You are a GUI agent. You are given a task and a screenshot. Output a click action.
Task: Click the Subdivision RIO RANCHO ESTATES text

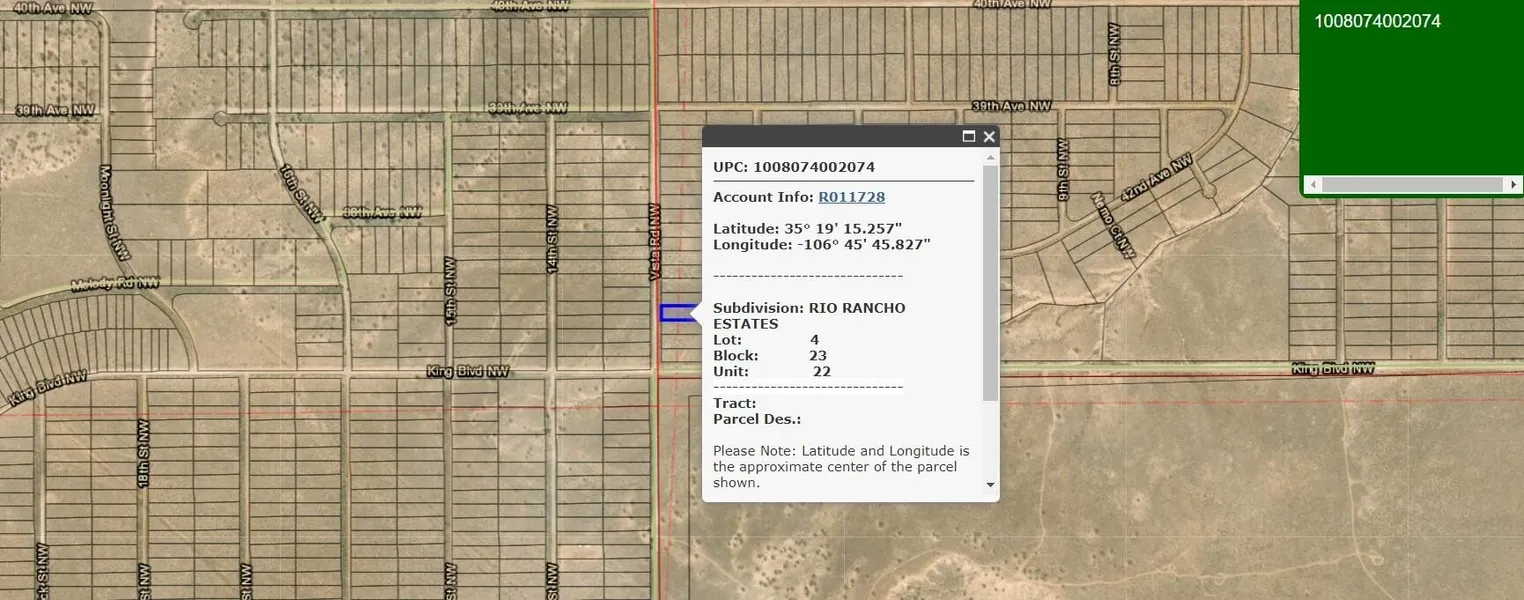pyautogui.click(x=808, y=316)
